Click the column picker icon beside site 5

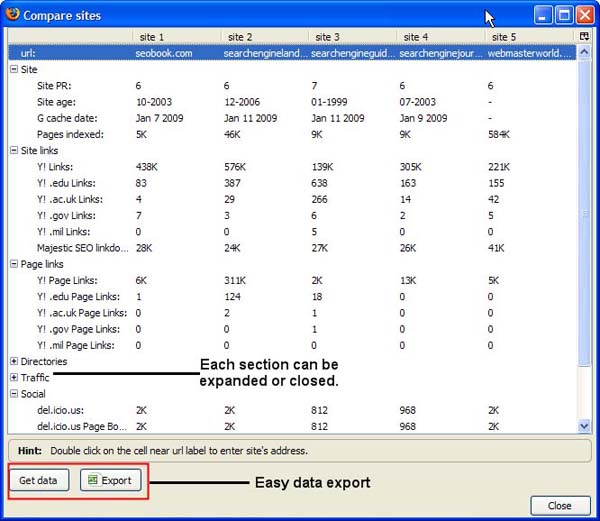click(584, 36)
